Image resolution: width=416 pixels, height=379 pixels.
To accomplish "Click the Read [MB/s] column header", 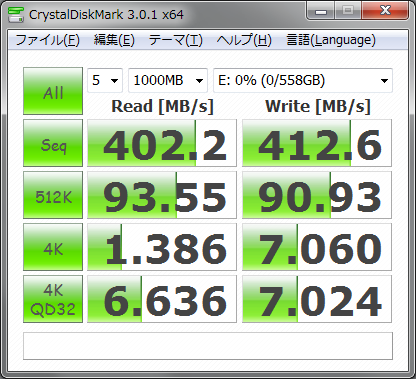I will 162,107.
